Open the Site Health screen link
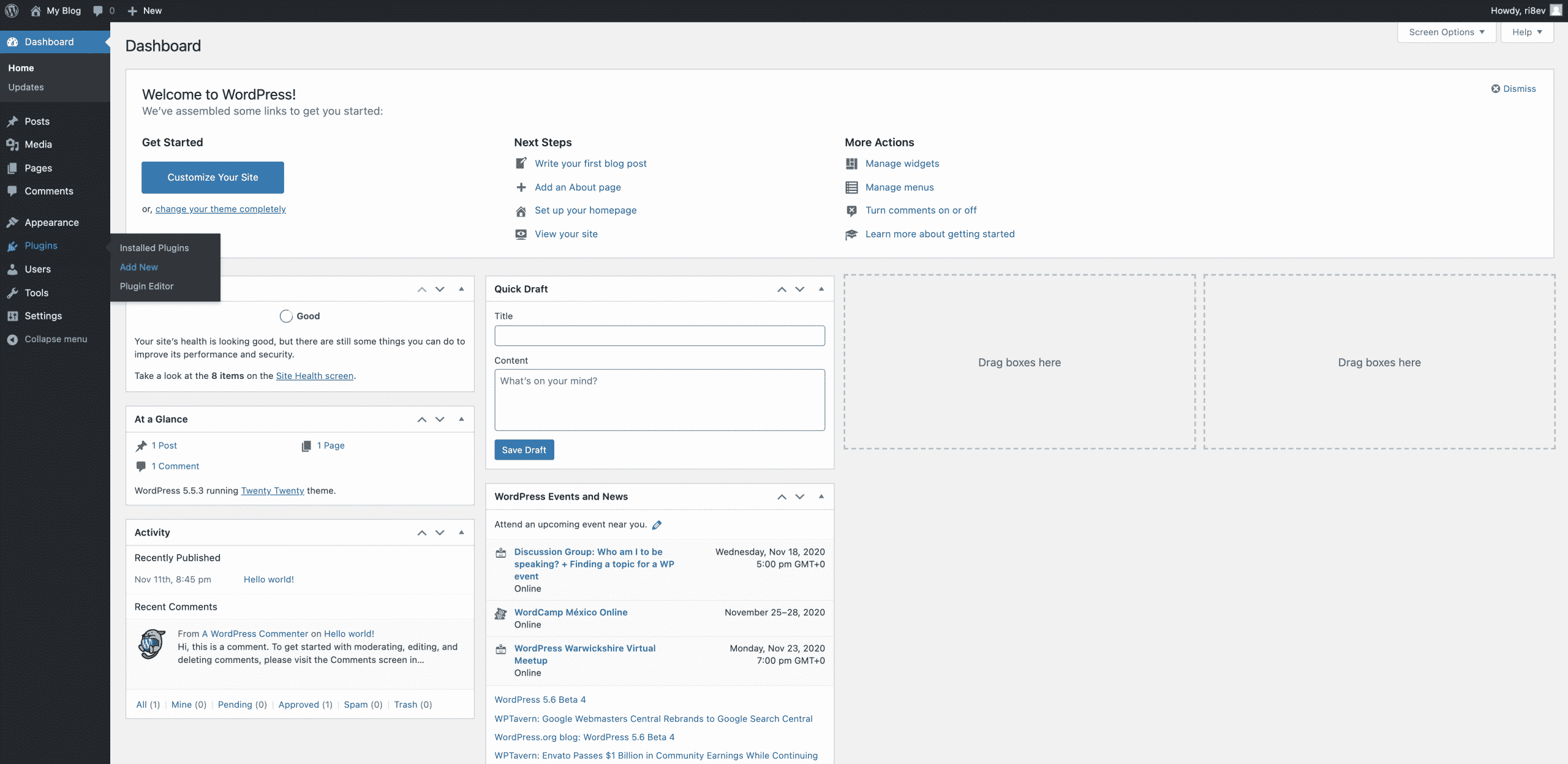Viewport: 1568px width, 764px height. coord(315,376)
